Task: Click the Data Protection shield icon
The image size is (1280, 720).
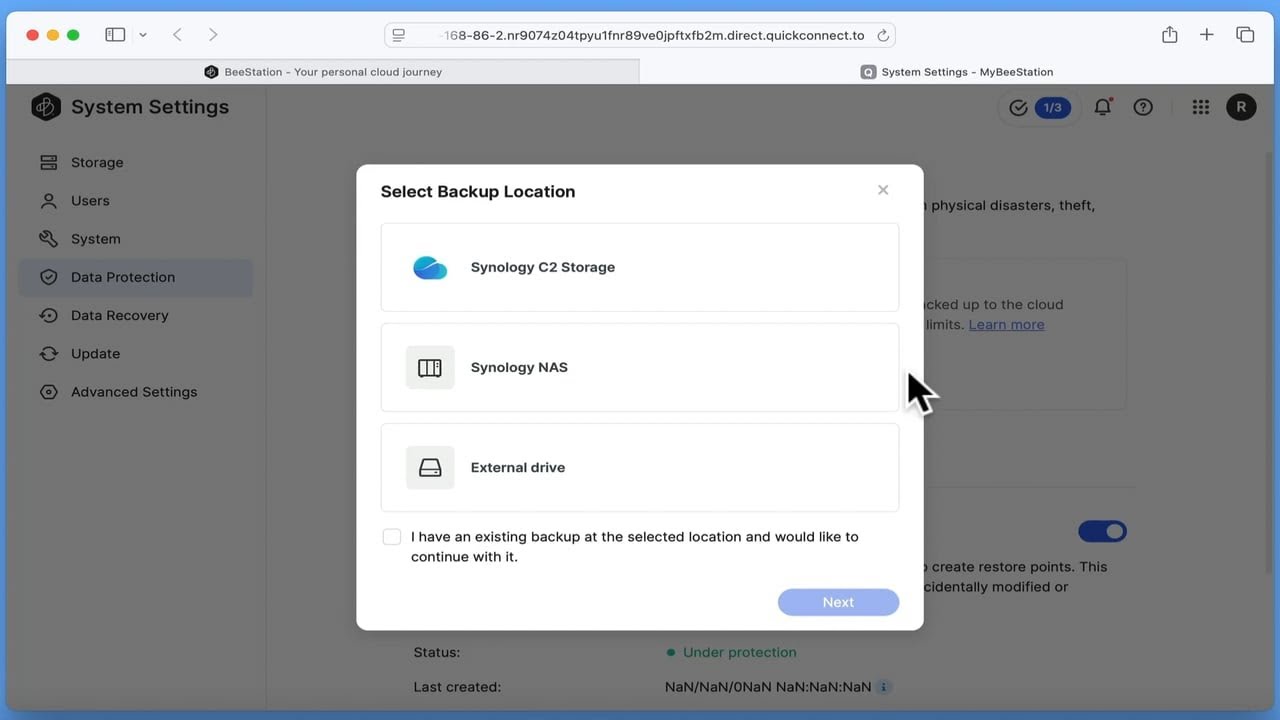Action: point(48,277)
